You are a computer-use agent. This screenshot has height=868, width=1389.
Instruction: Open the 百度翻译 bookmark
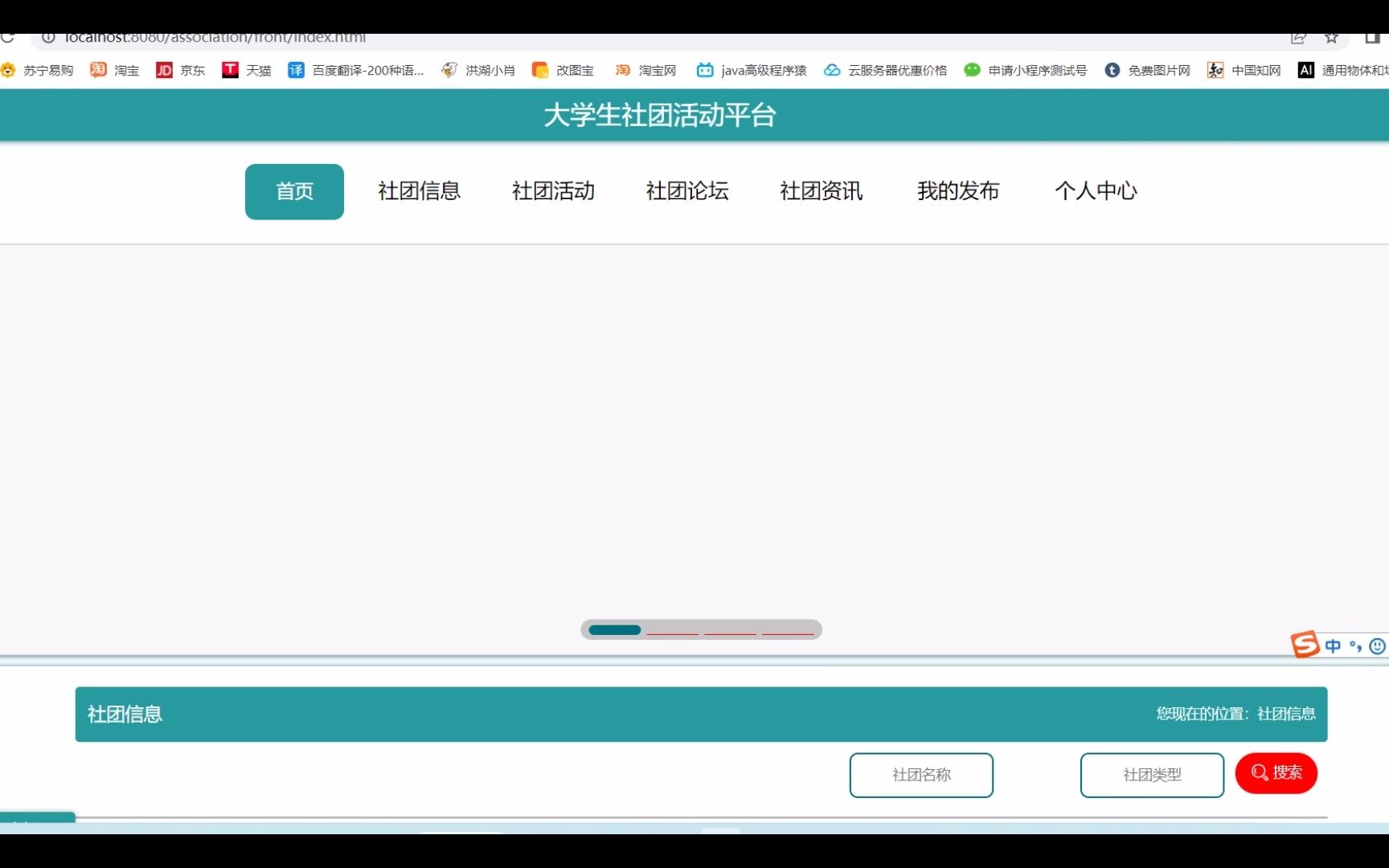(x=356, y=71)
